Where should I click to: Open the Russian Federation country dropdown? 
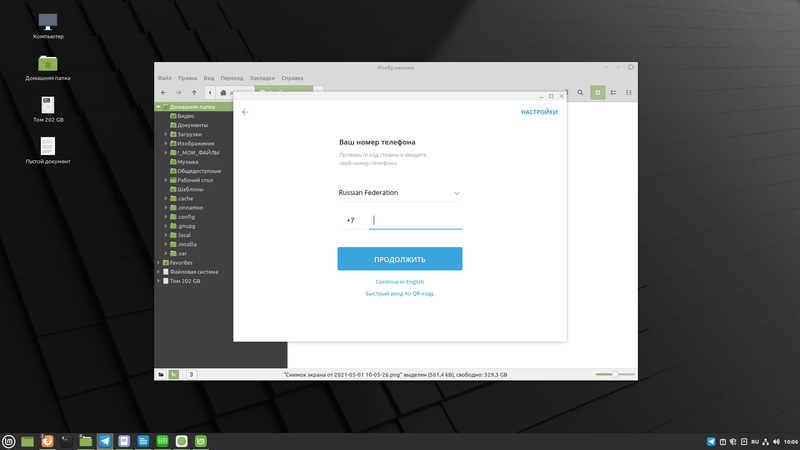tap(400, 192)
